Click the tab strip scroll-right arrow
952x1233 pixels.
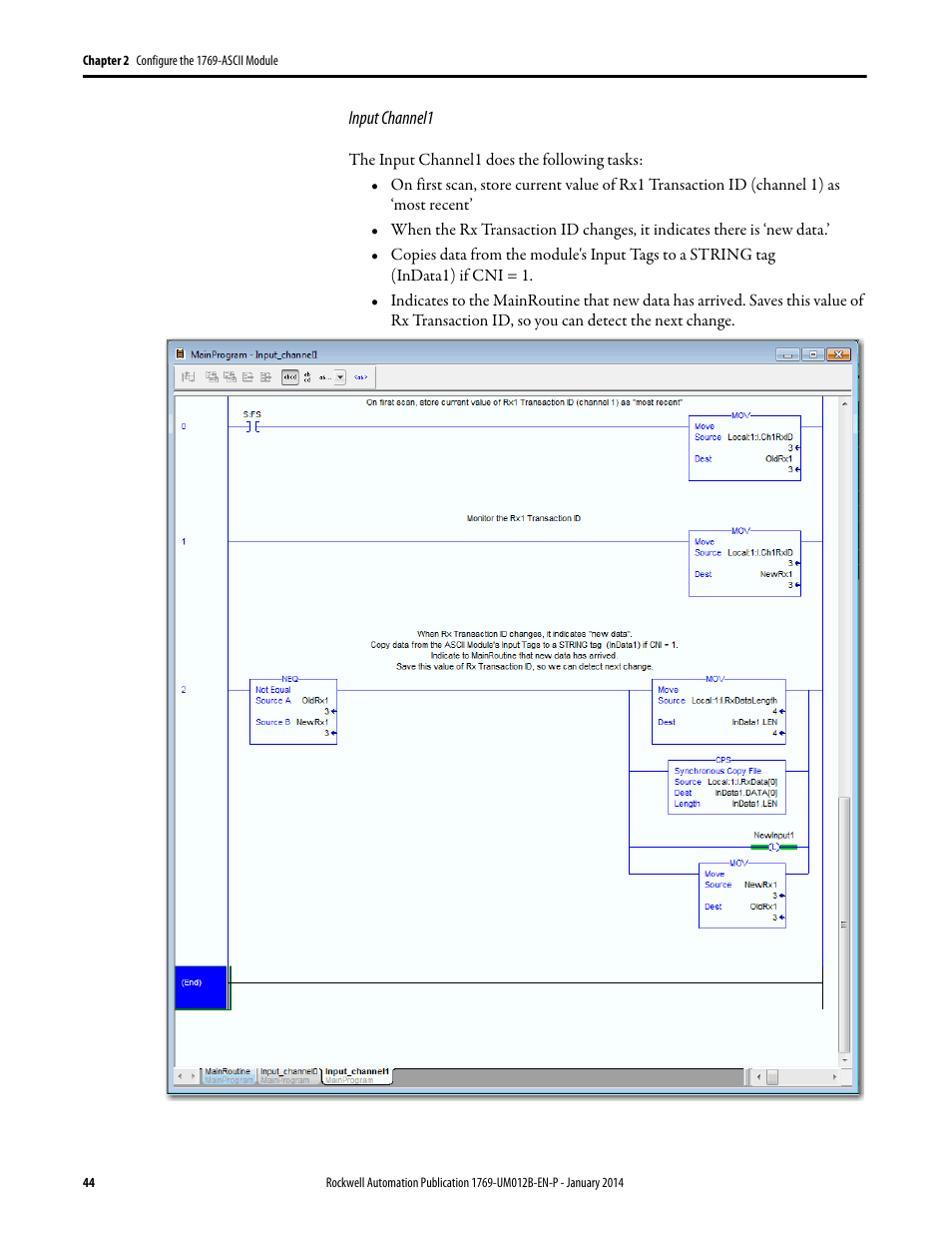194,1076
